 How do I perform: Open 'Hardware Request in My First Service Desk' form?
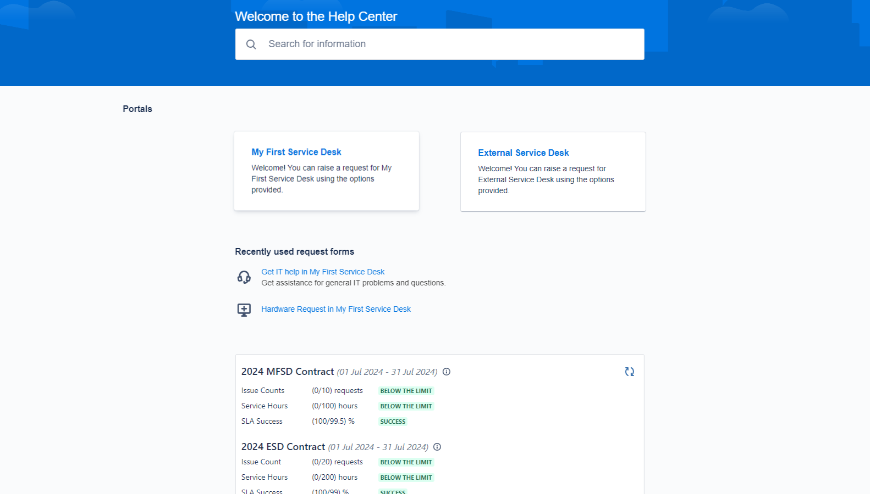click(336, 309)
